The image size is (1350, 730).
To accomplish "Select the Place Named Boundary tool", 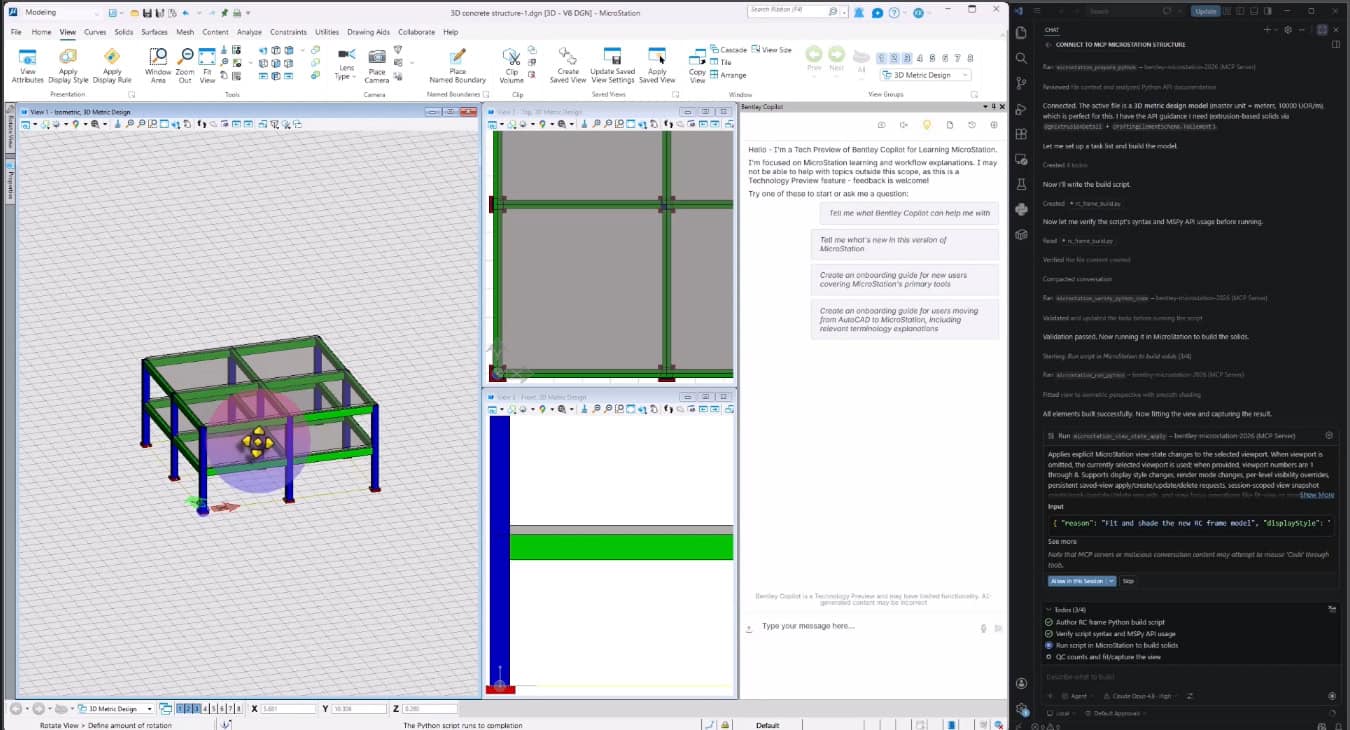I will pos(457,65).
